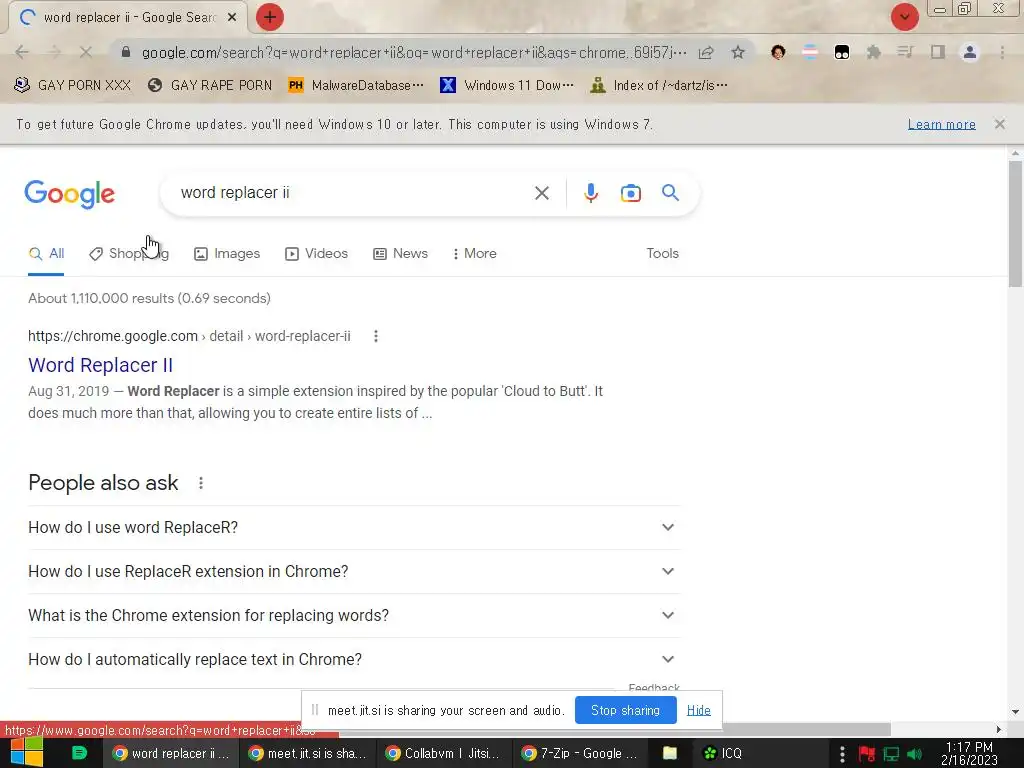Click the vertical page scrollbar thumb

(1014, 223)
